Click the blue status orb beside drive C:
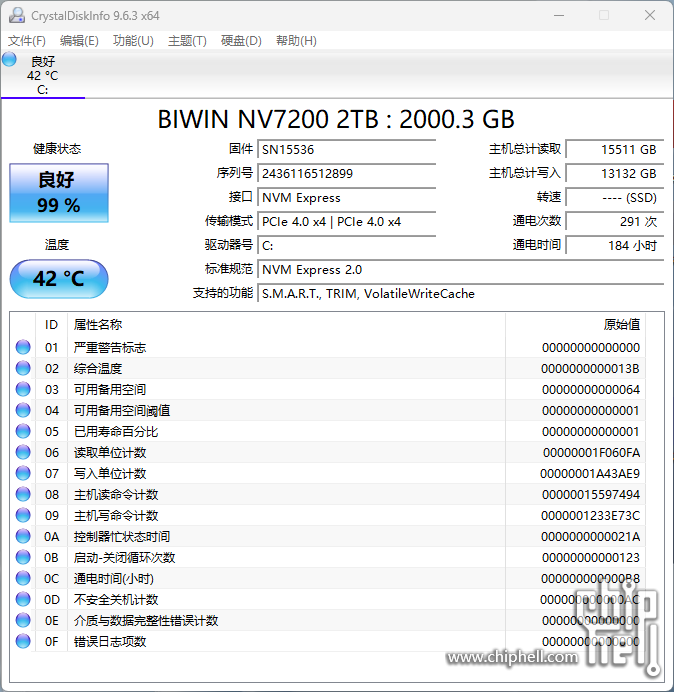Screen dimensions: 674x692 9,60
